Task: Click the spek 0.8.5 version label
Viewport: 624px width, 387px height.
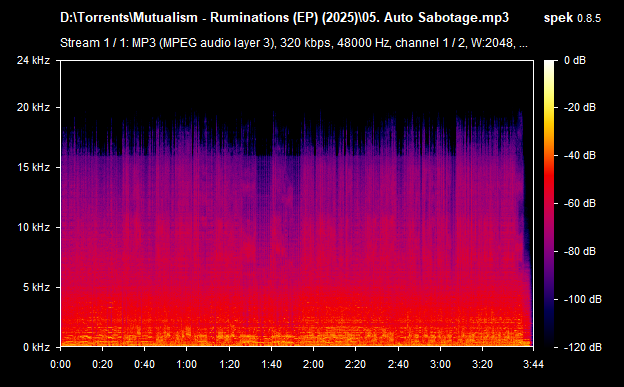Action: pos(572,18)
